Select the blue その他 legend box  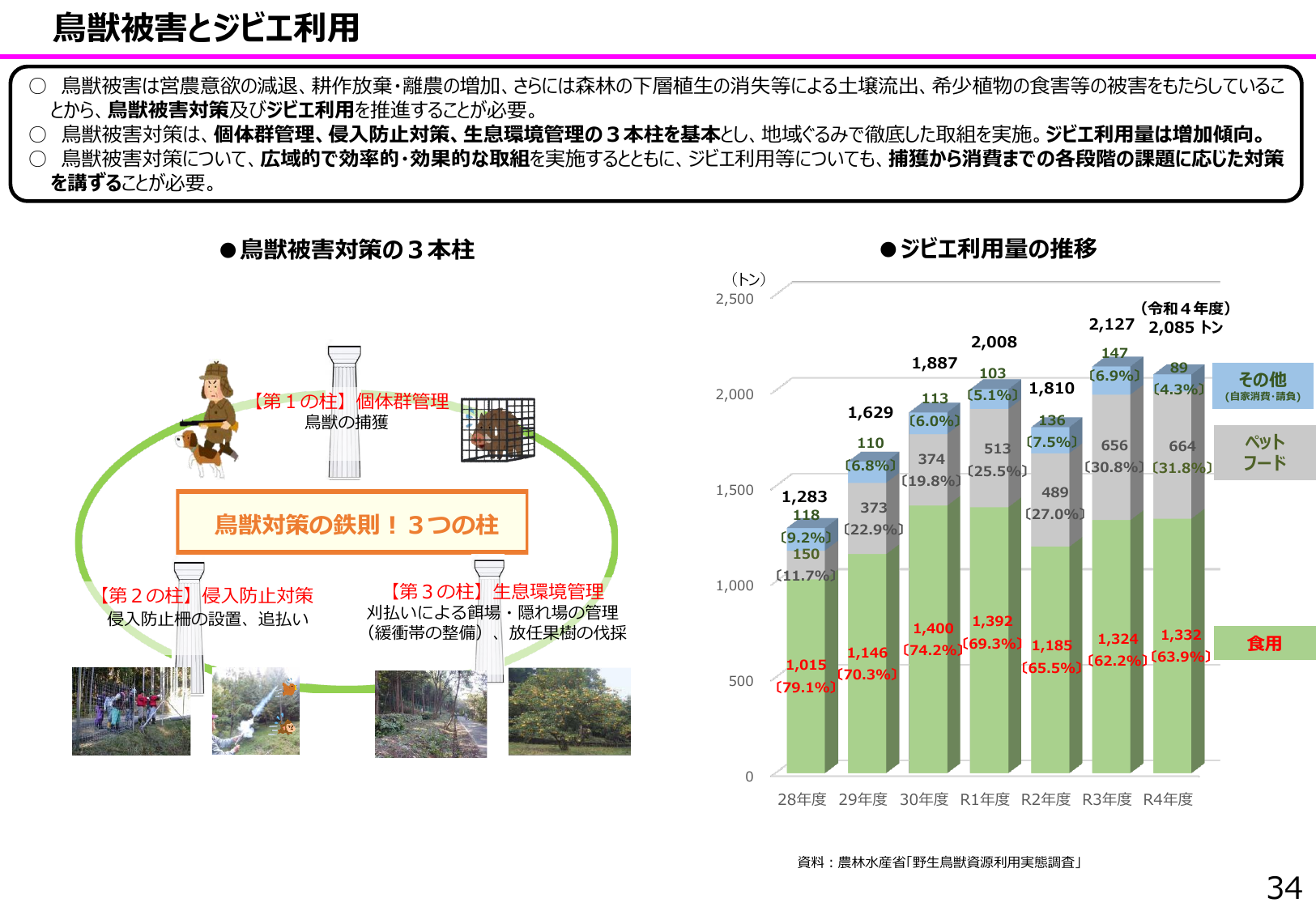coord(1263,385)
